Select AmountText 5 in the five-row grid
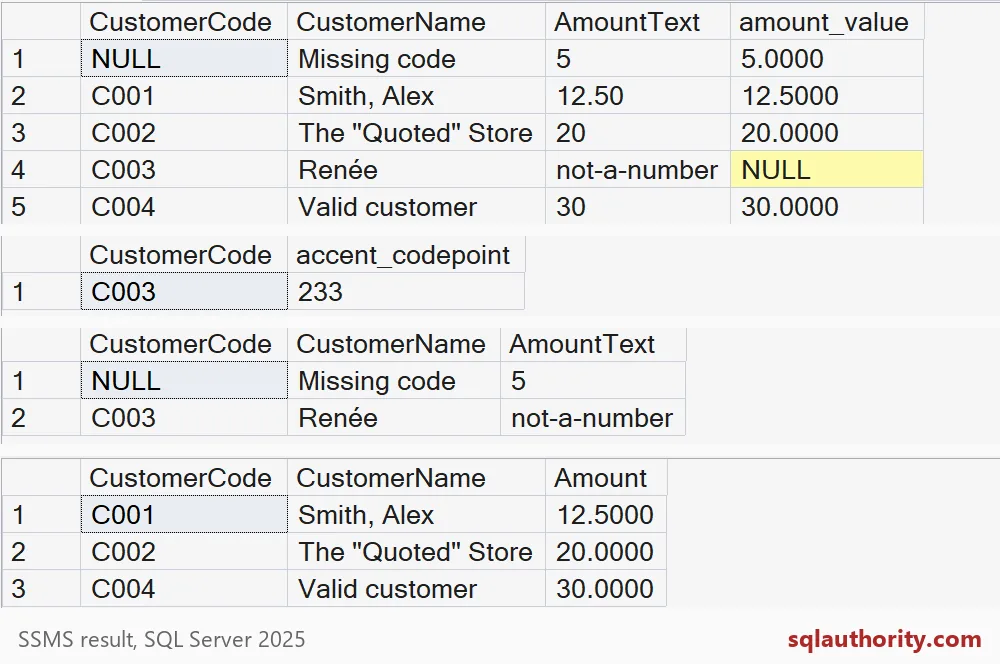 (638, 59)
